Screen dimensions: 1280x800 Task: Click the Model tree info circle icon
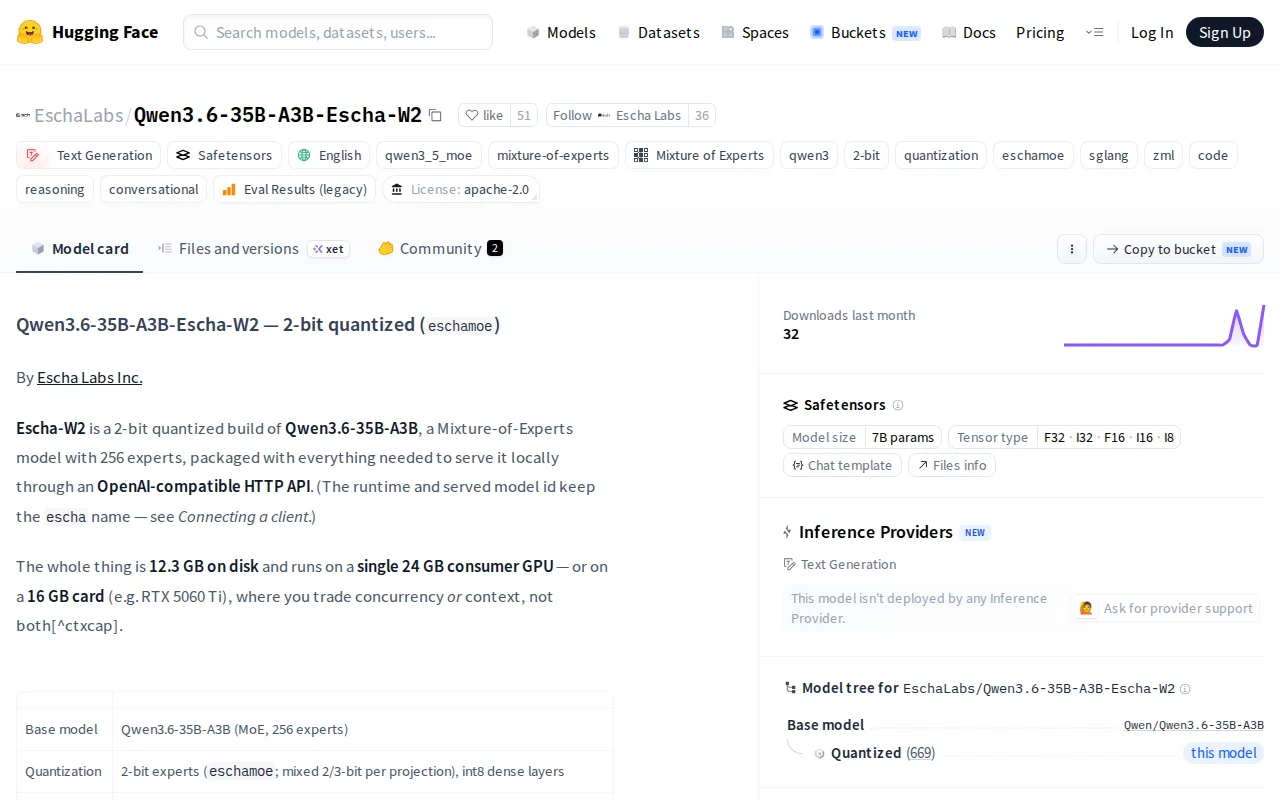point(1185,689)
